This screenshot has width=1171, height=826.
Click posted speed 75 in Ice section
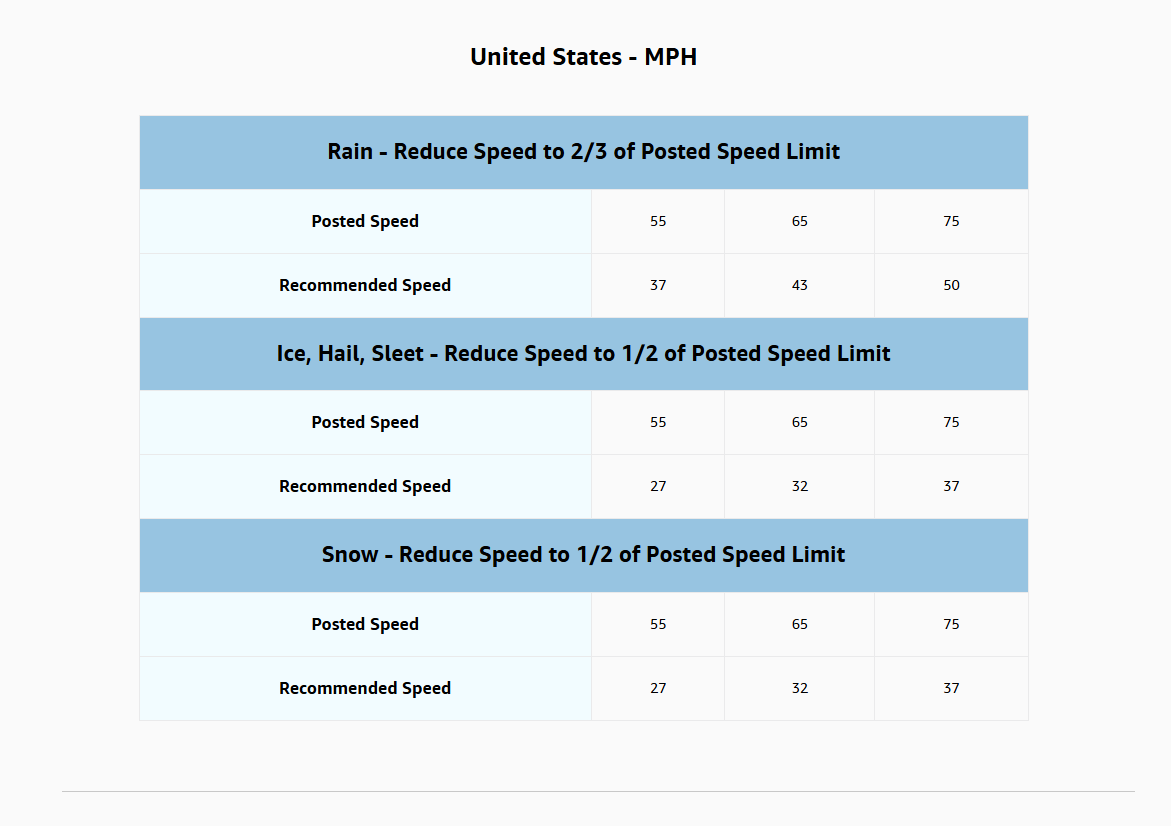tap(951, 422)
